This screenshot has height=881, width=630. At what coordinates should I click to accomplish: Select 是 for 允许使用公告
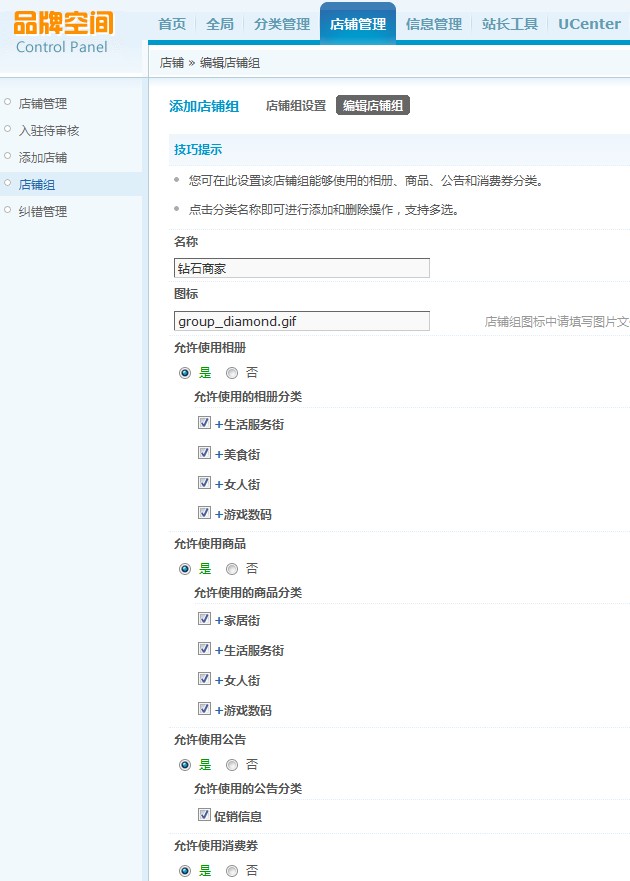tap(185, 765)
